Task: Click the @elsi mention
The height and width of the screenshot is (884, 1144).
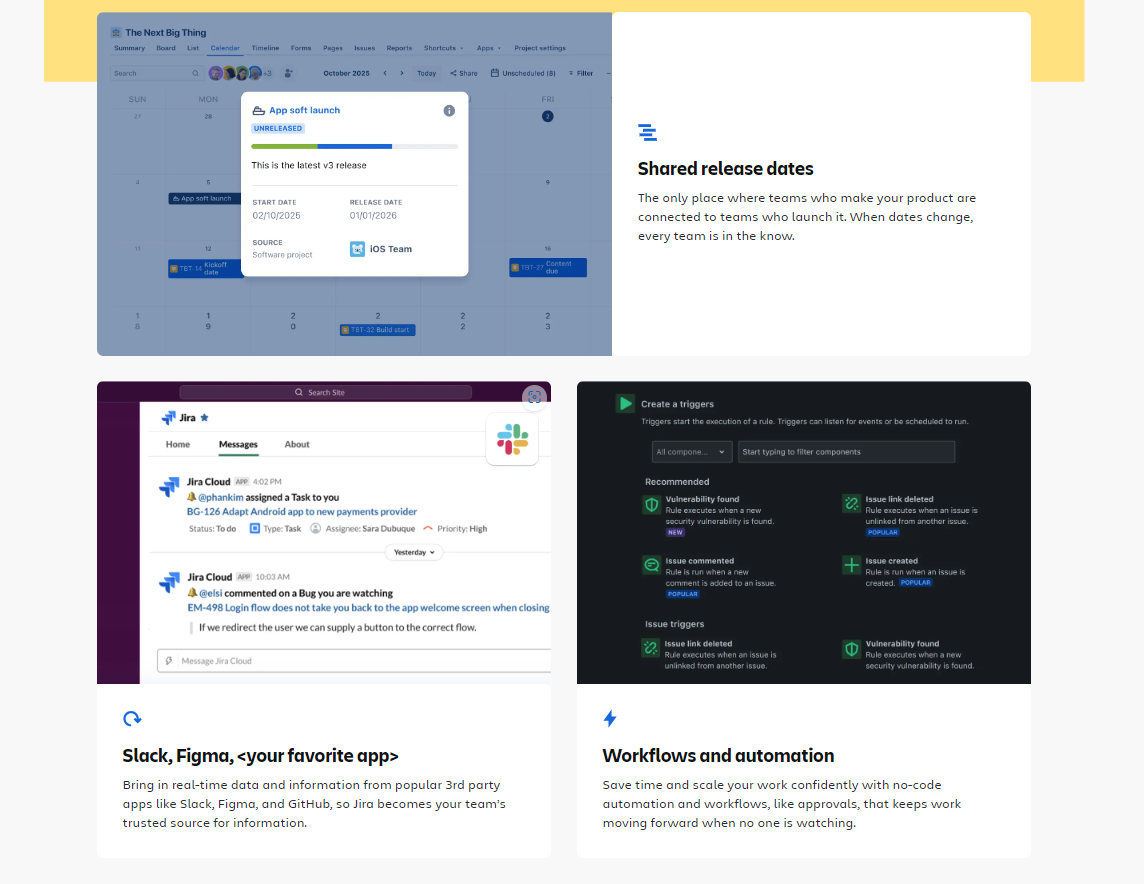Action: coord(210,593)
